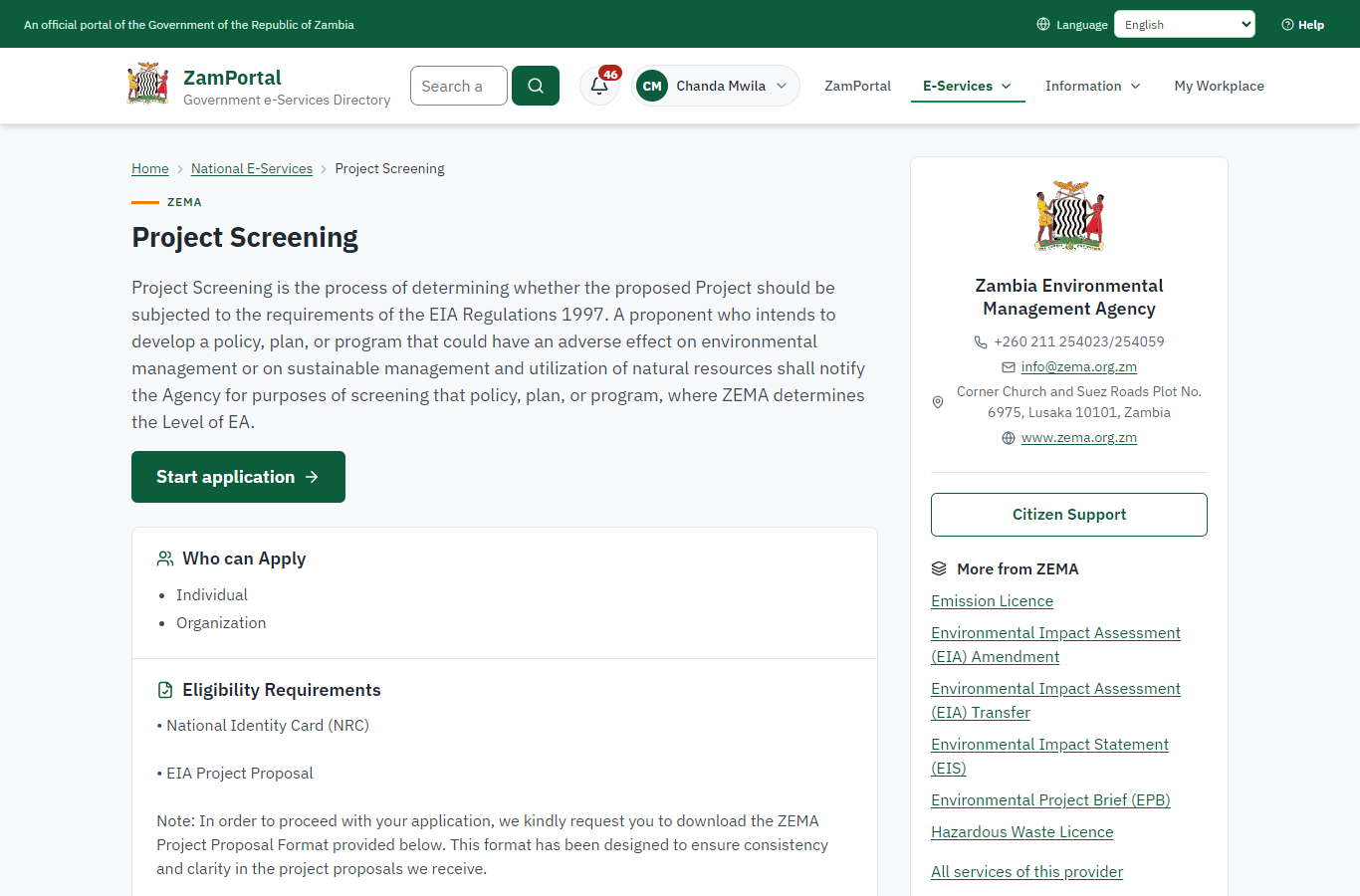Viewport: 1360px width, 896px height.
Task: Click the Help question mark icon
Action: [x=1287, y=24]
